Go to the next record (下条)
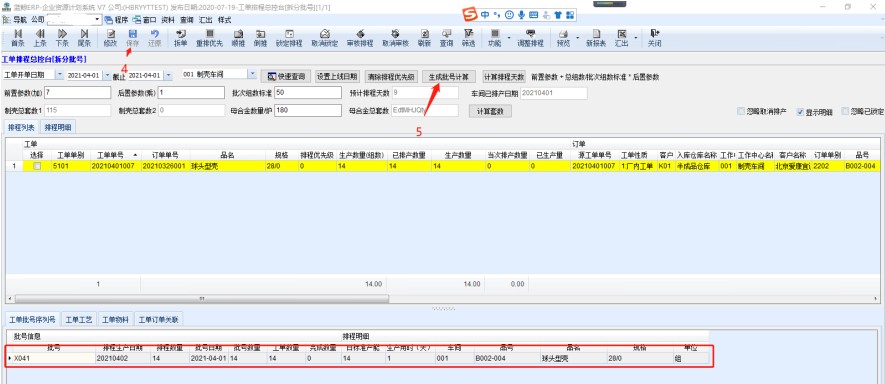 pos(62,38)
